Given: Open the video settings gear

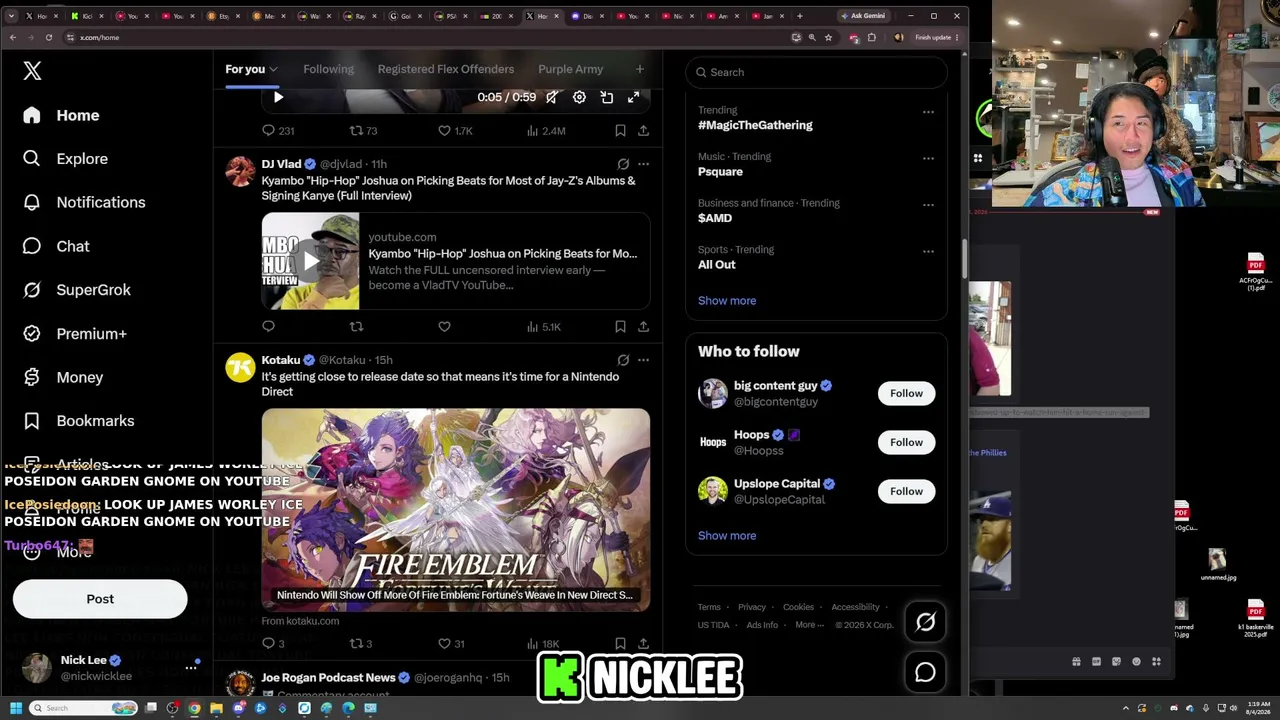Looking at the screenshot, I should click(x=579, y=97).
